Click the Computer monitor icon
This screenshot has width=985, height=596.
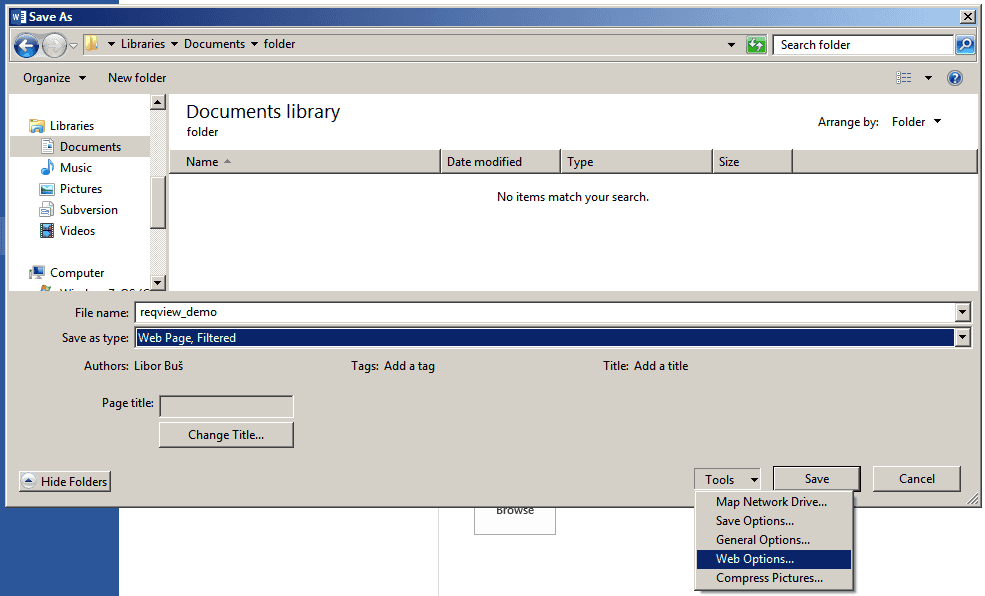(x=37, y=272)
